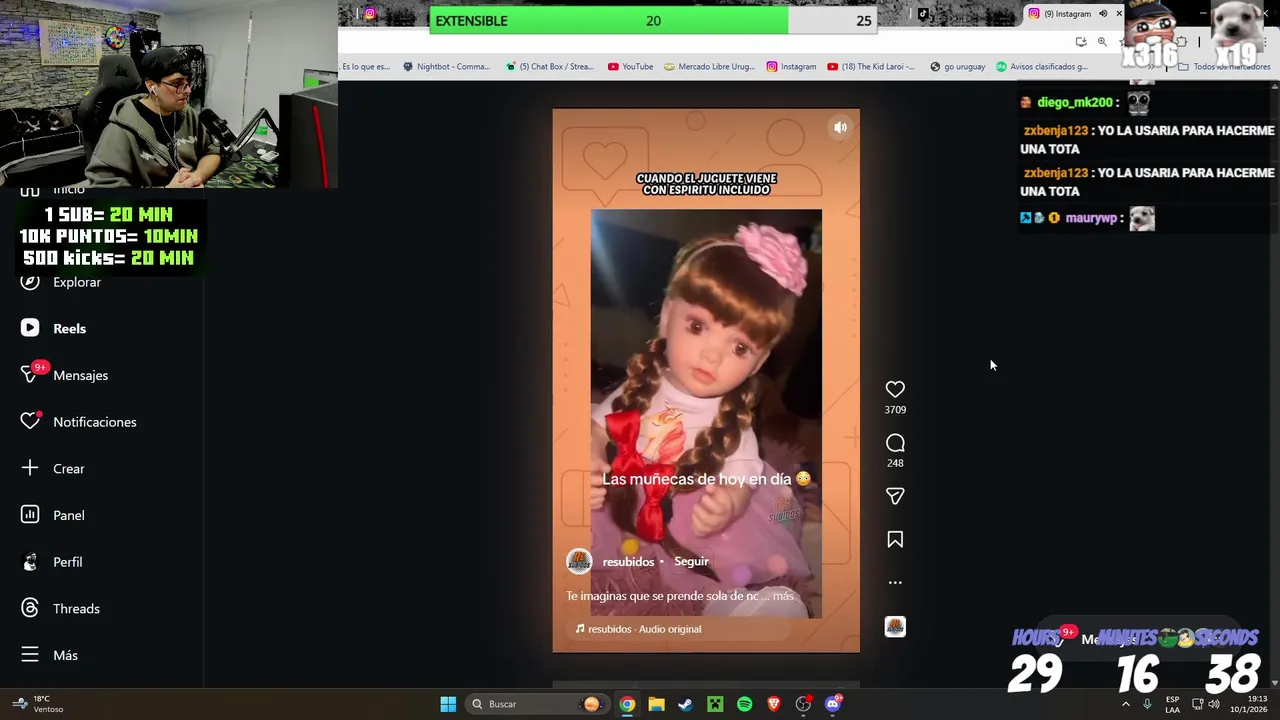
Task: Open the reel's three-dot options menu
Action: [x=895, y=582]
